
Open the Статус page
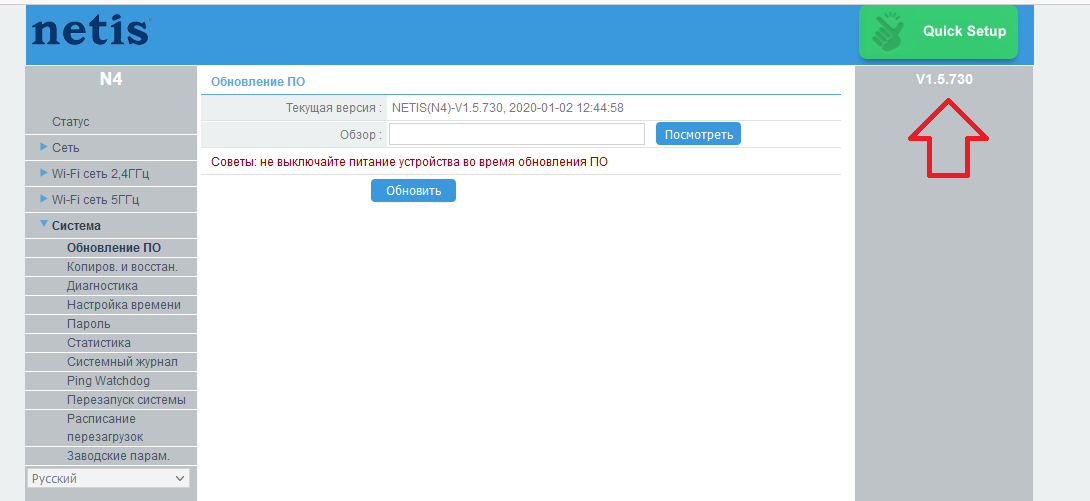click(x=71, y=122)
